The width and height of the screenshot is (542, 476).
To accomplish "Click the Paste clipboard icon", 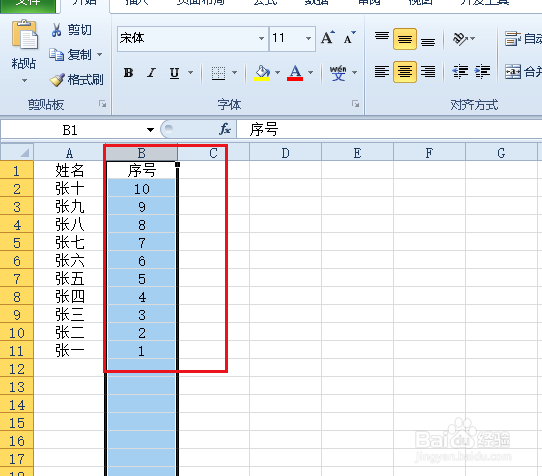I will pos(25,35).
